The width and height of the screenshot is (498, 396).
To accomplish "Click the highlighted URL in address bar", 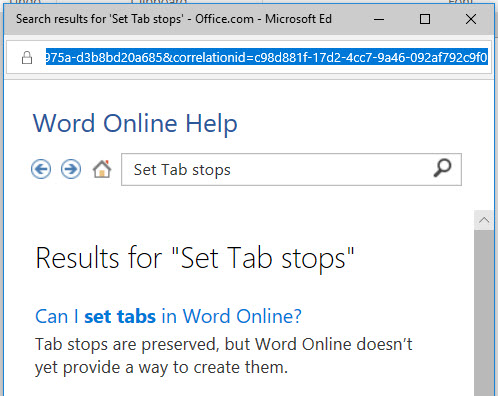I will [267, 57].
